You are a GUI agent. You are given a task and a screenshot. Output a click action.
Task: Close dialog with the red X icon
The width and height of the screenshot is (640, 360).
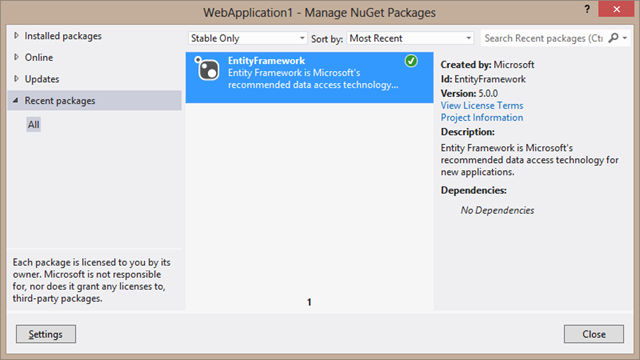(x=616, y=9)
